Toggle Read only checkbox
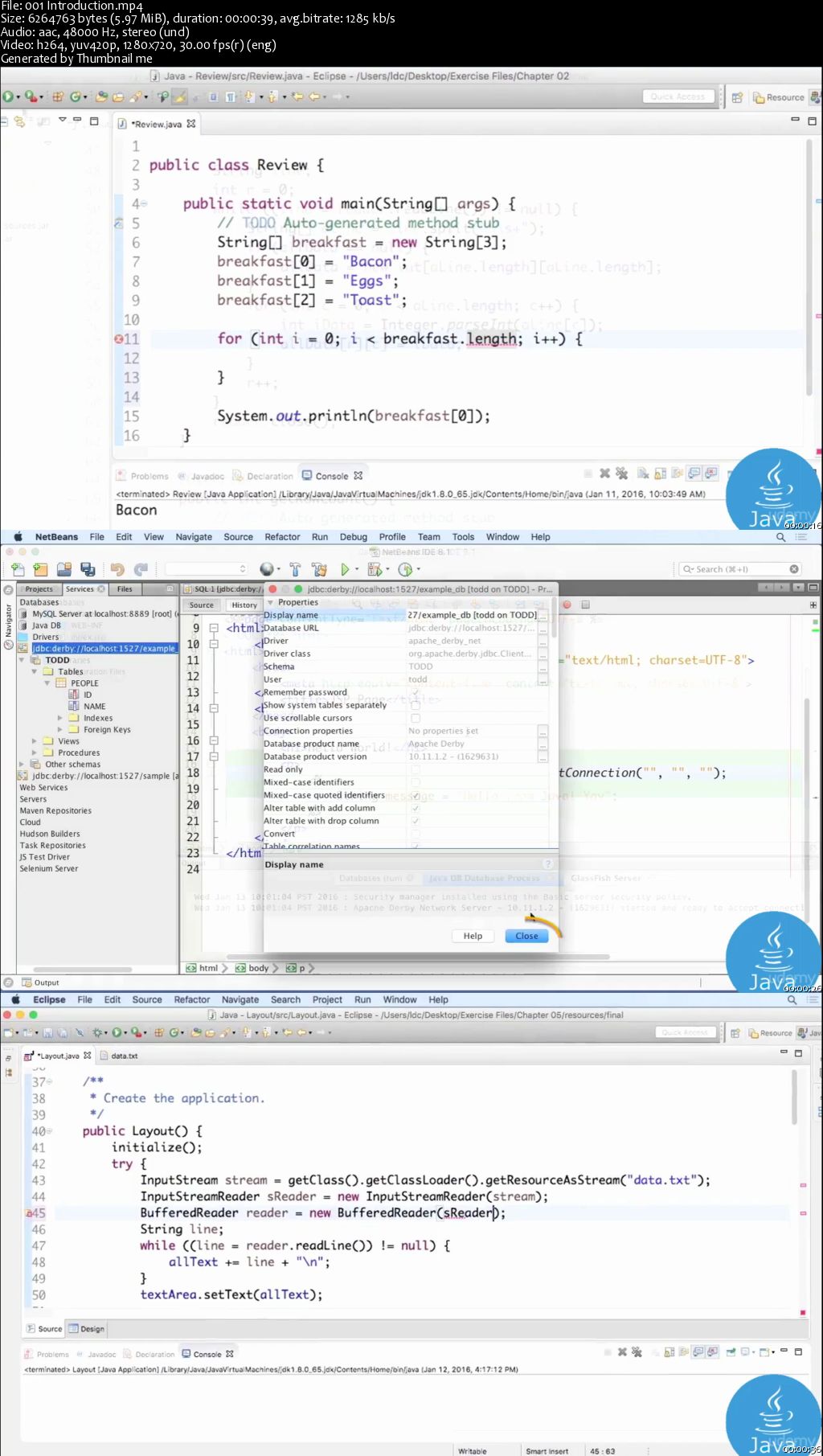The image size is (823, 1456). tap(416, 769)
